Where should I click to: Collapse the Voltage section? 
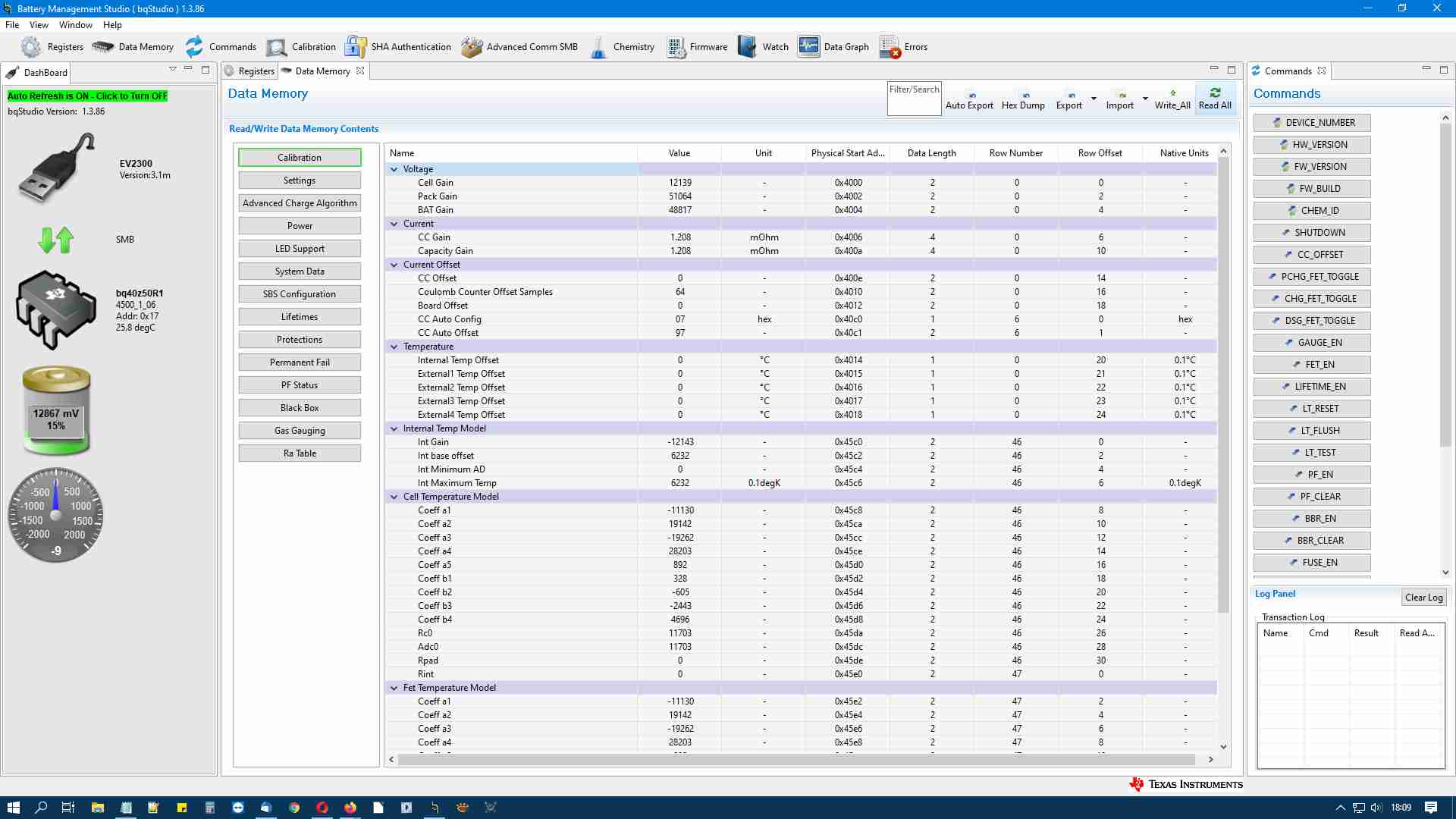[394, 168]
